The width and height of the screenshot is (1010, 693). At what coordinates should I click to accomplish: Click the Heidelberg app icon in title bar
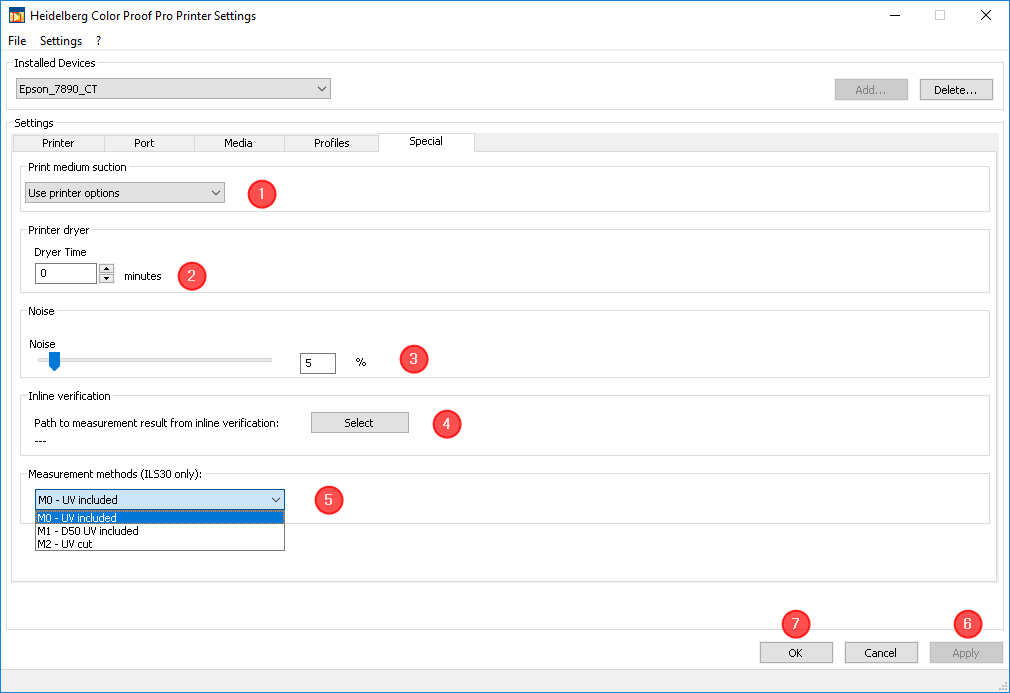(x=17, y=15)
